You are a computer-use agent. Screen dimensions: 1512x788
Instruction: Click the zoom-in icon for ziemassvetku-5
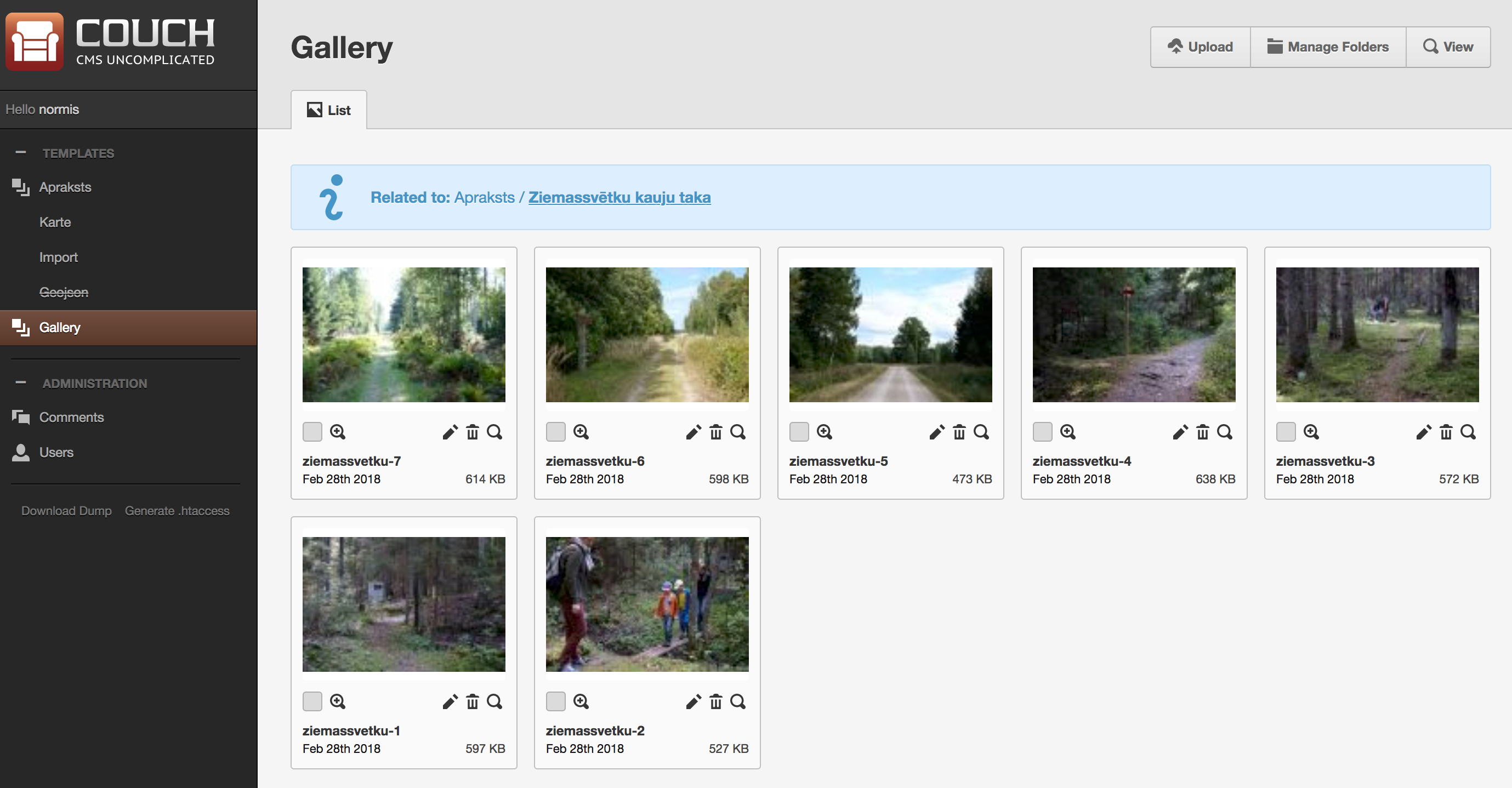pyautogui.click(x=825, y=432)
